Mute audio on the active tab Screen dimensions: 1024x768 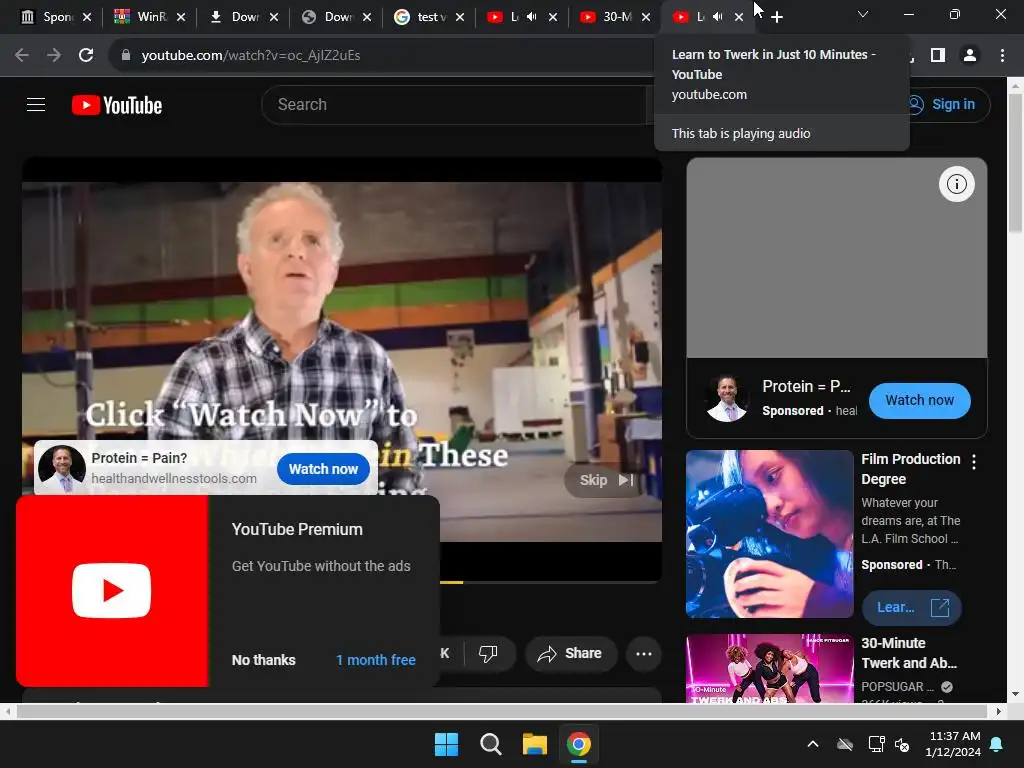pos(718,17)
